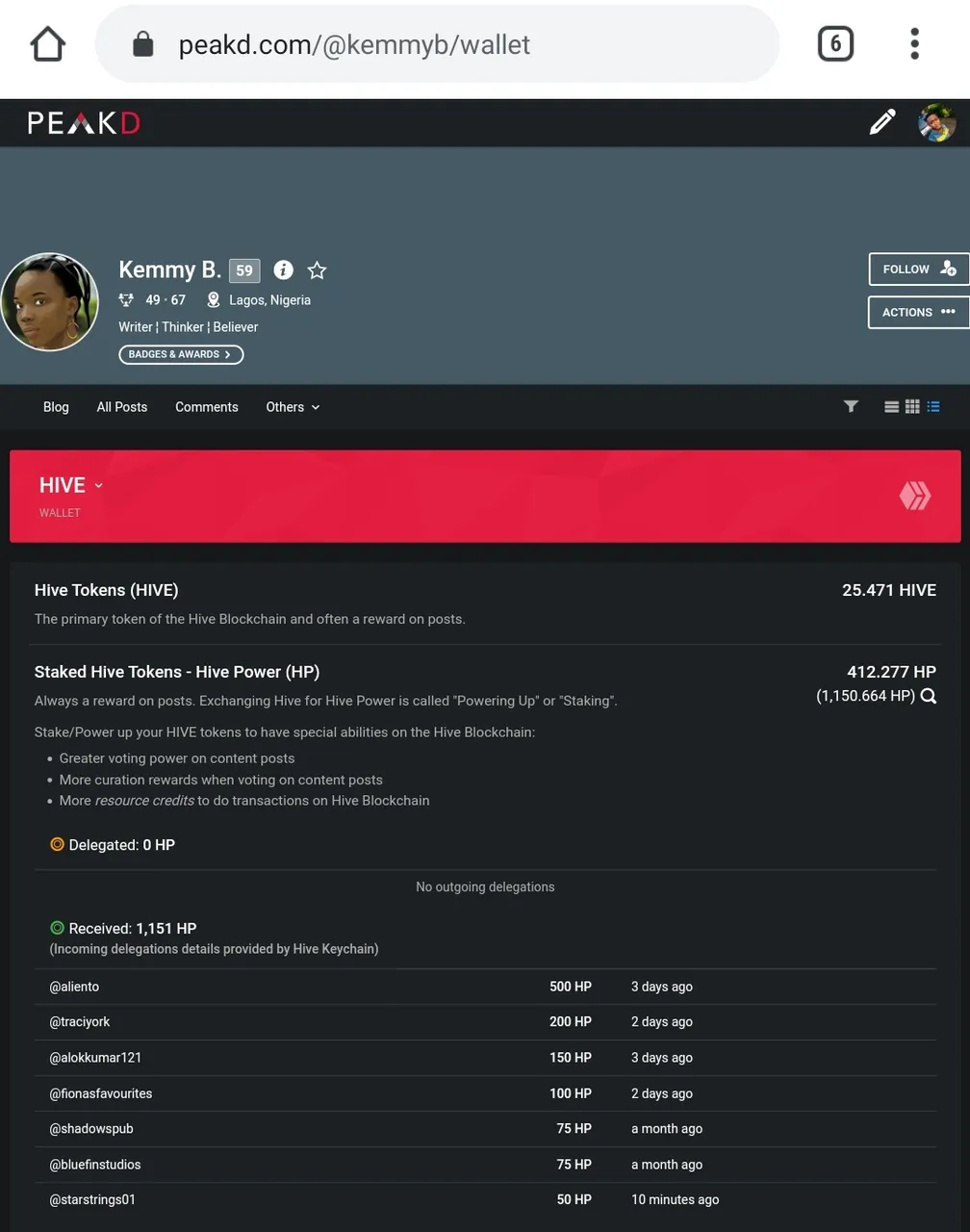Switch to grid layout view
This screenshot has width=970, height=1232.
[912, 407]
